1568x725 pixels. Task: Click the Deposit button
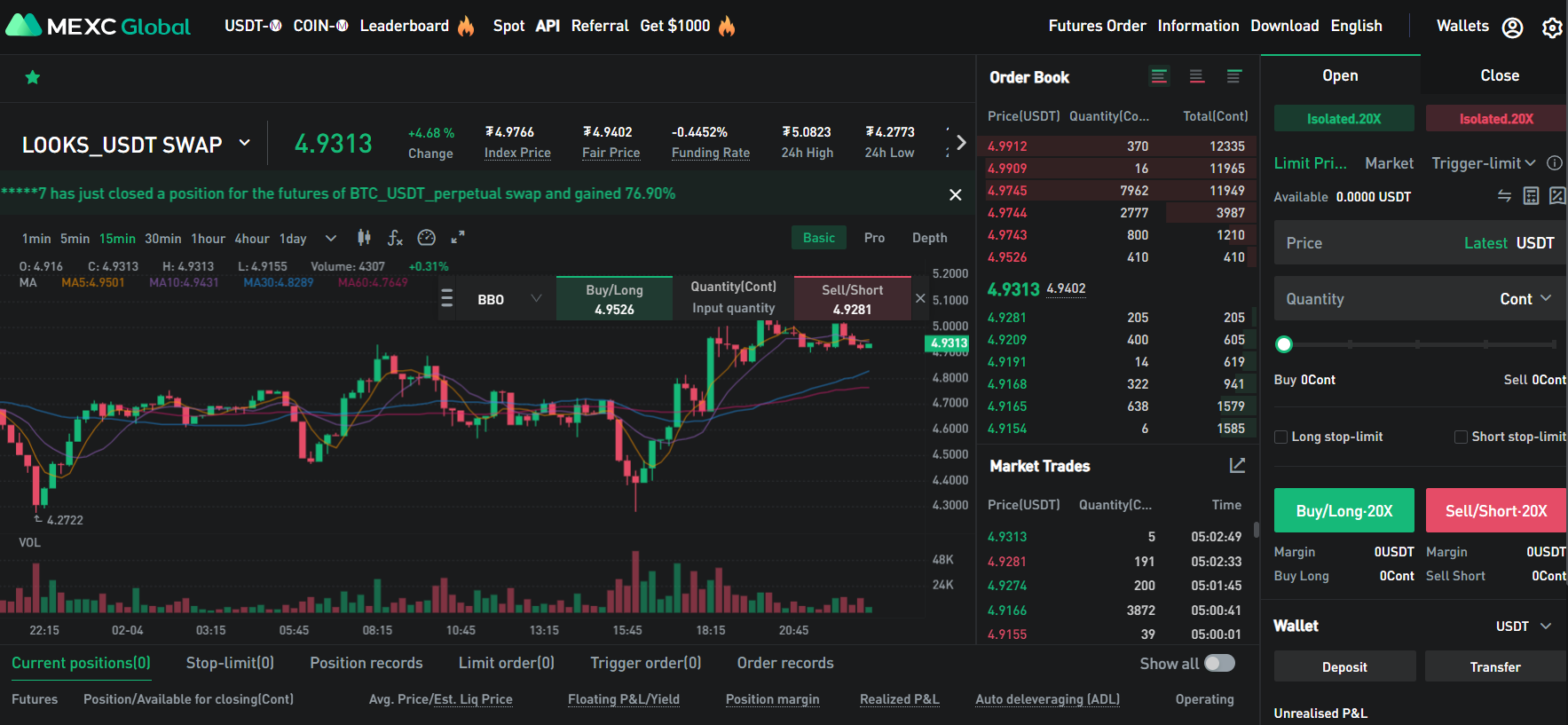(x=1344, y=666)
